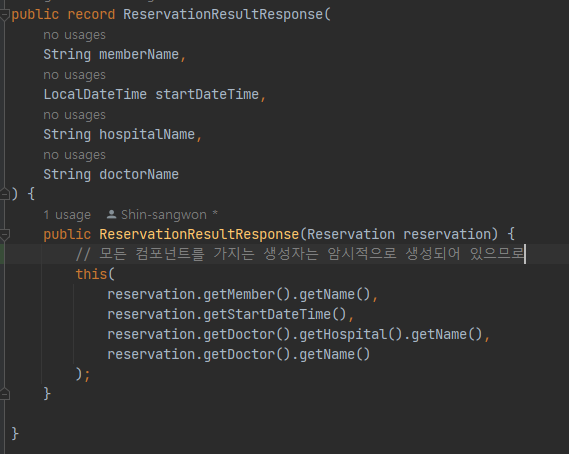Image resolution: width=569 pixels, height=454 pixels.
Task: Click 'no usages' hint above startDateTime
Action: (x=74, y=75)
